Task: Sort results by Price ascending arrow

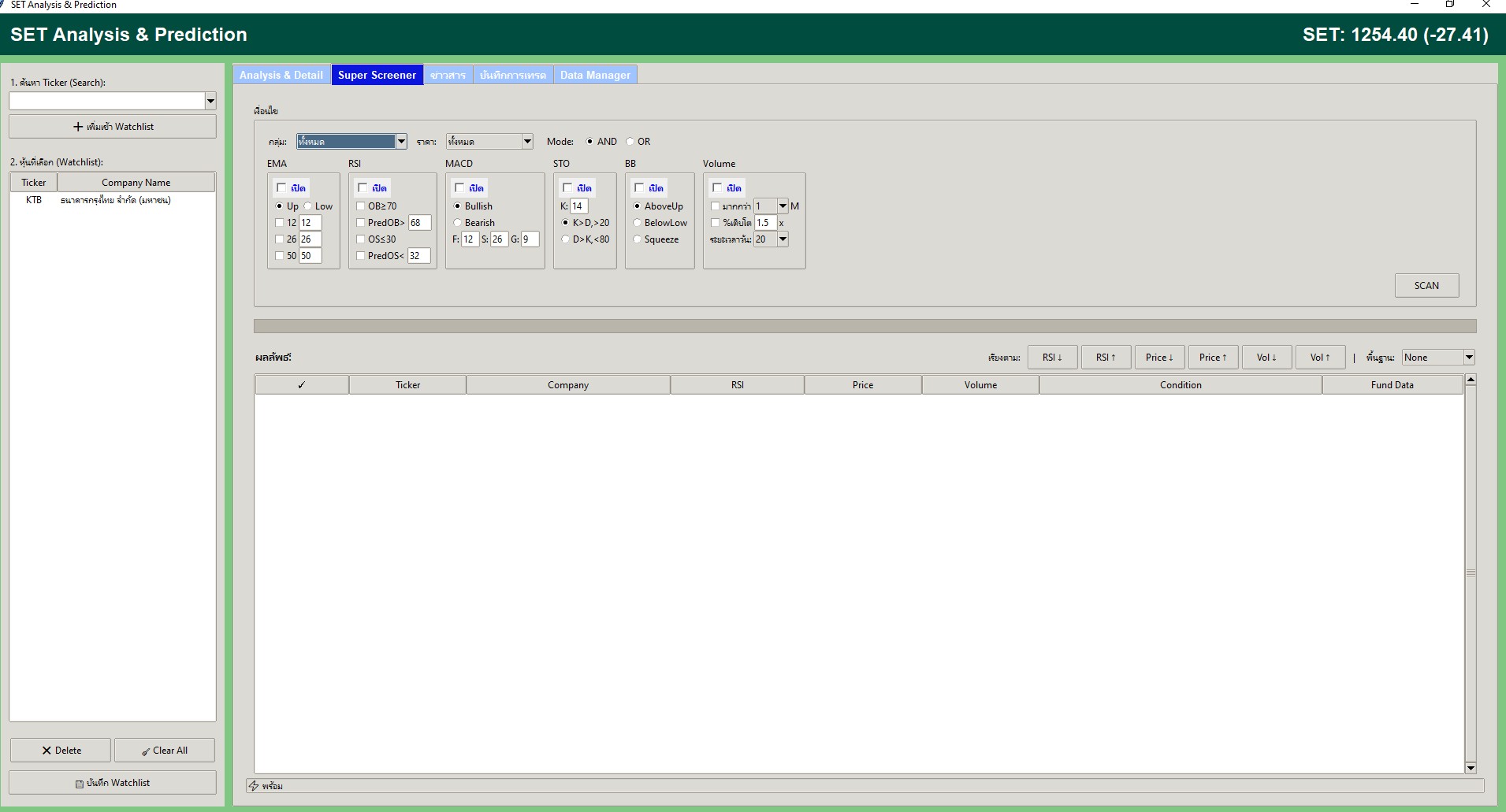Action: [x=1213, y=358]
